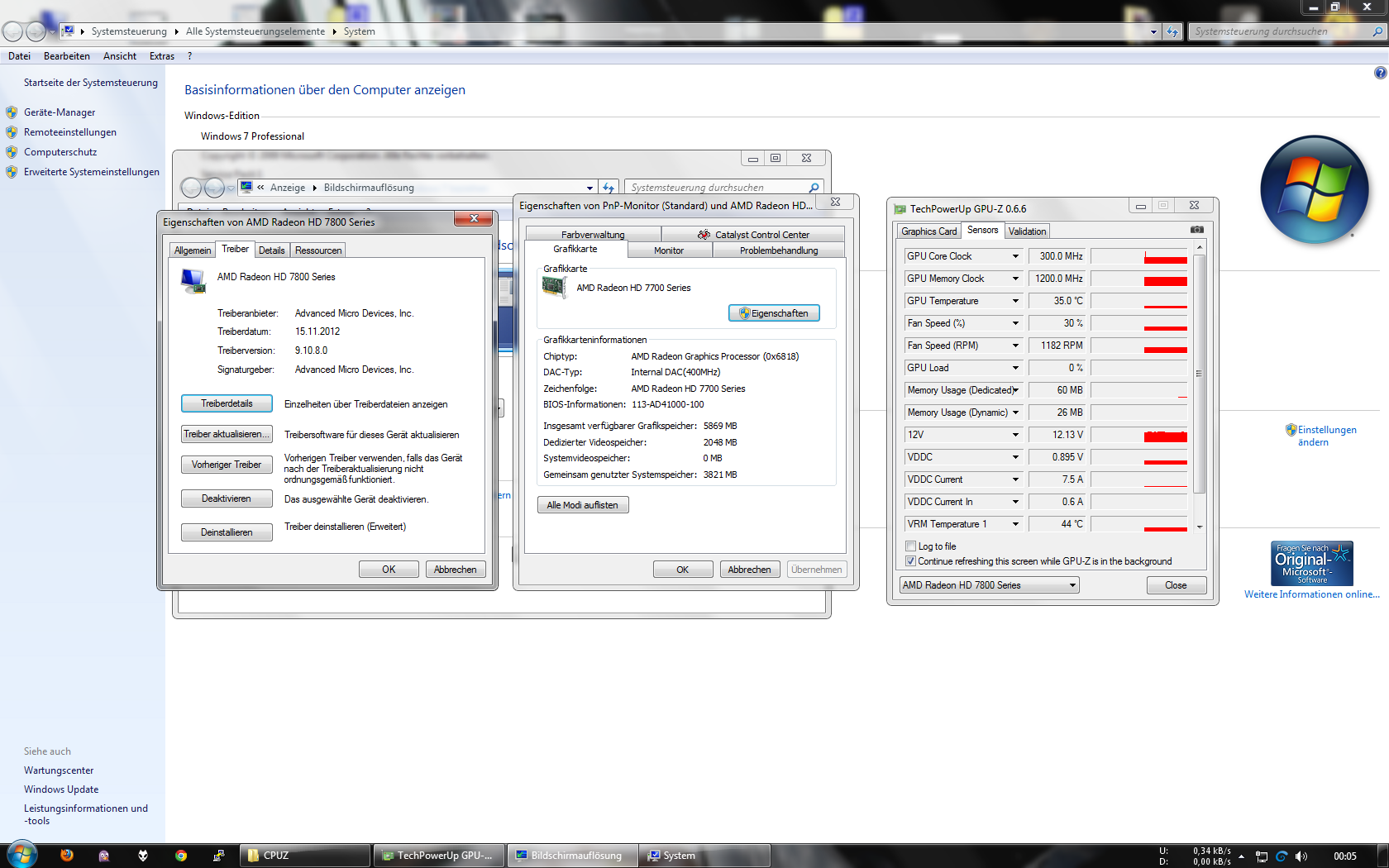Screen dimensions: 1389x868
Task: Click the search magnifier in Systemsteuerung durchsuchen
Action: click(x=1377, y=31)
